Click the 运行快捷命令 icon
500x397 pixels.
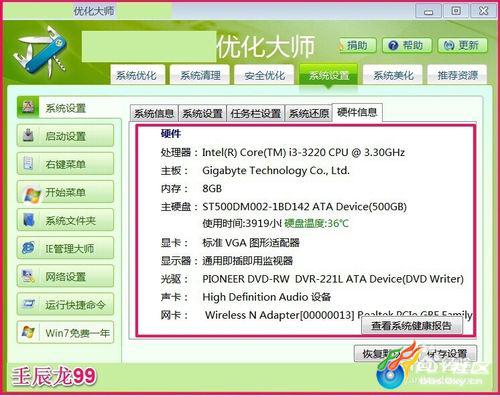pyautogui.click(x=28, y=304)
